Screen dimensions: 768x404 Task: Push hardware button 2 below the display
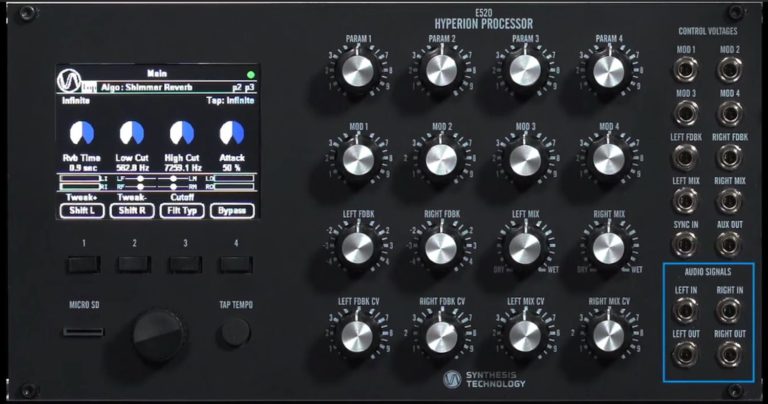click(134, 265)
